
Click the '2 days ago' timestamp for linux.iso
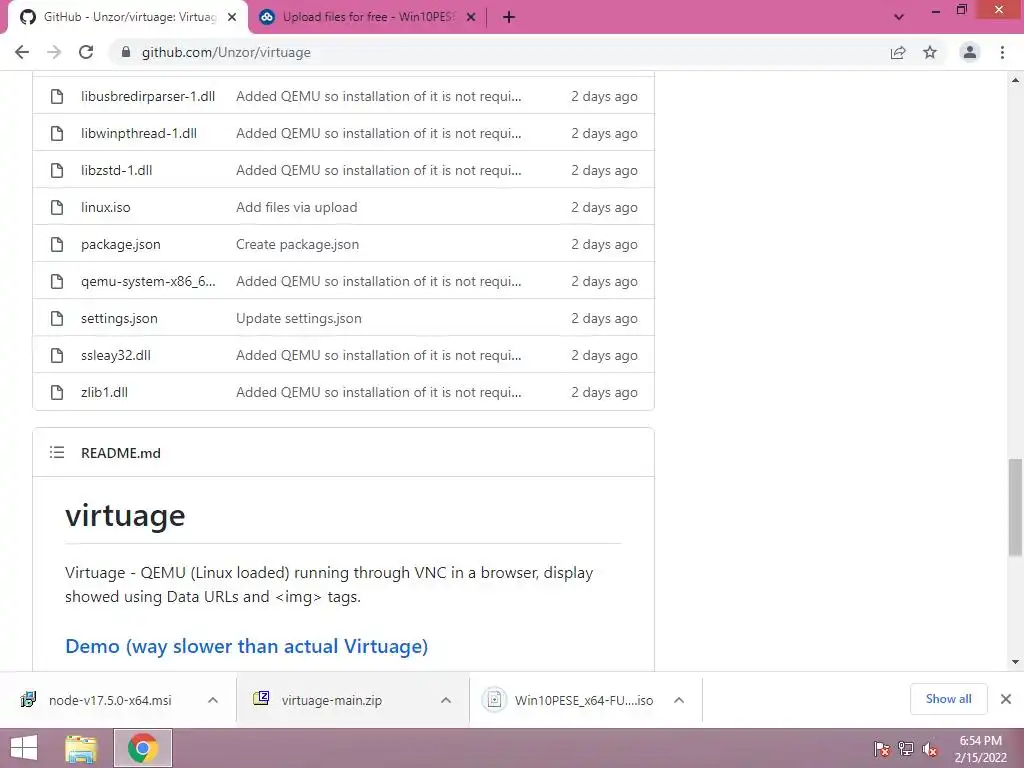(604, 207)
